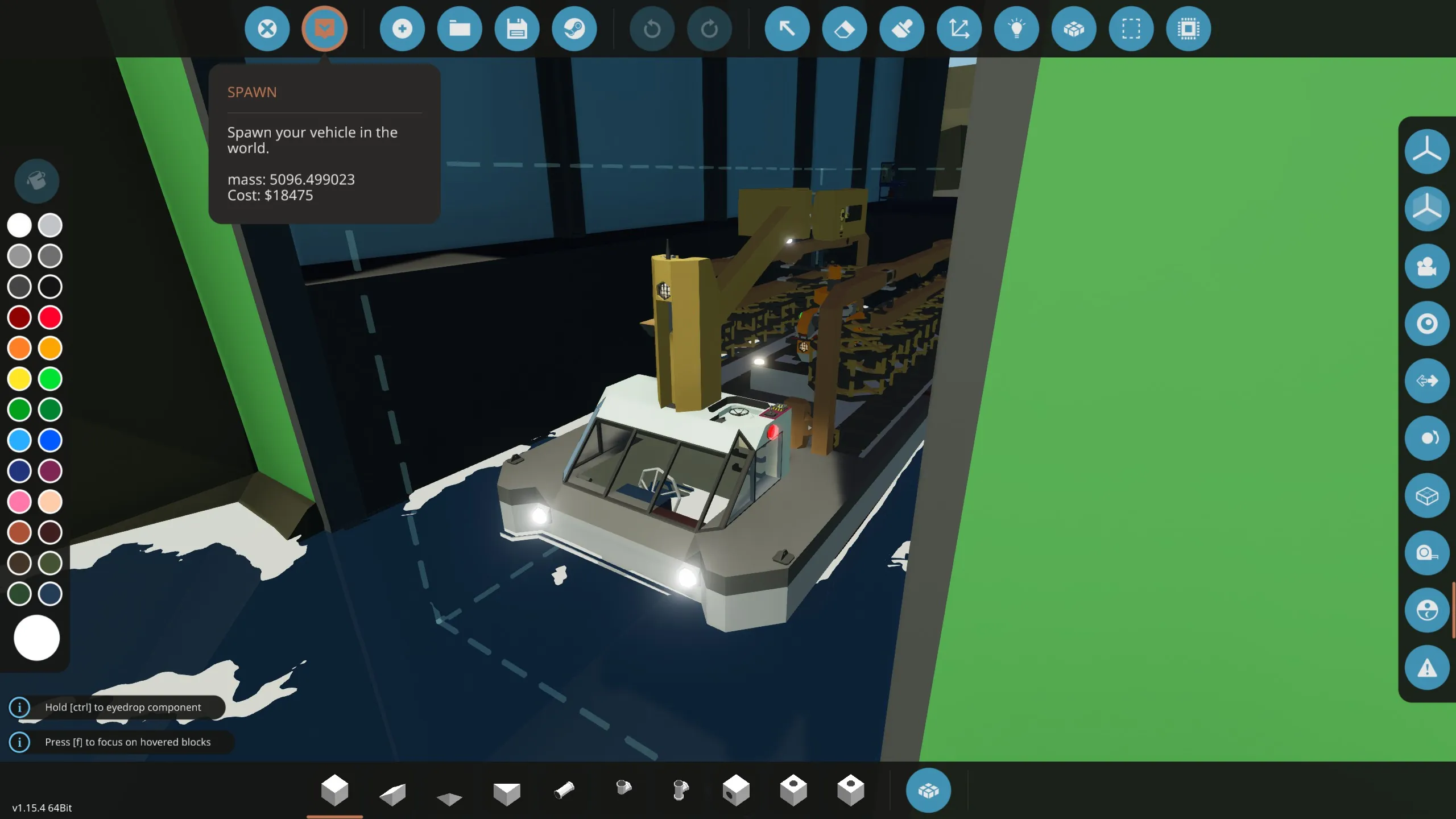Click the Spawn vehicle button
Image resolution: width=1456 pixels, height=819 pixels.
pyautogui.click(x=324, y=28)
